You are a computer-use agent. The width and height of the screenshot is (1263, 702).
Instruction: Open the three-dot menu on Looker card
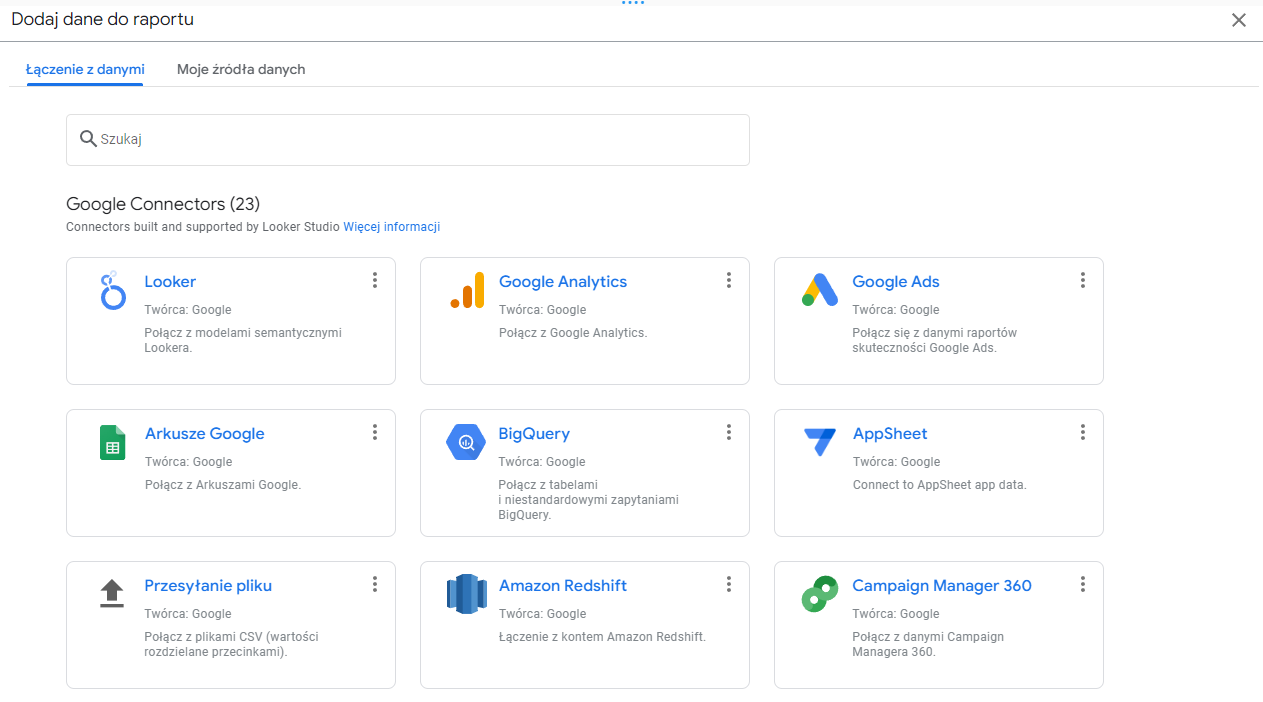375,280
